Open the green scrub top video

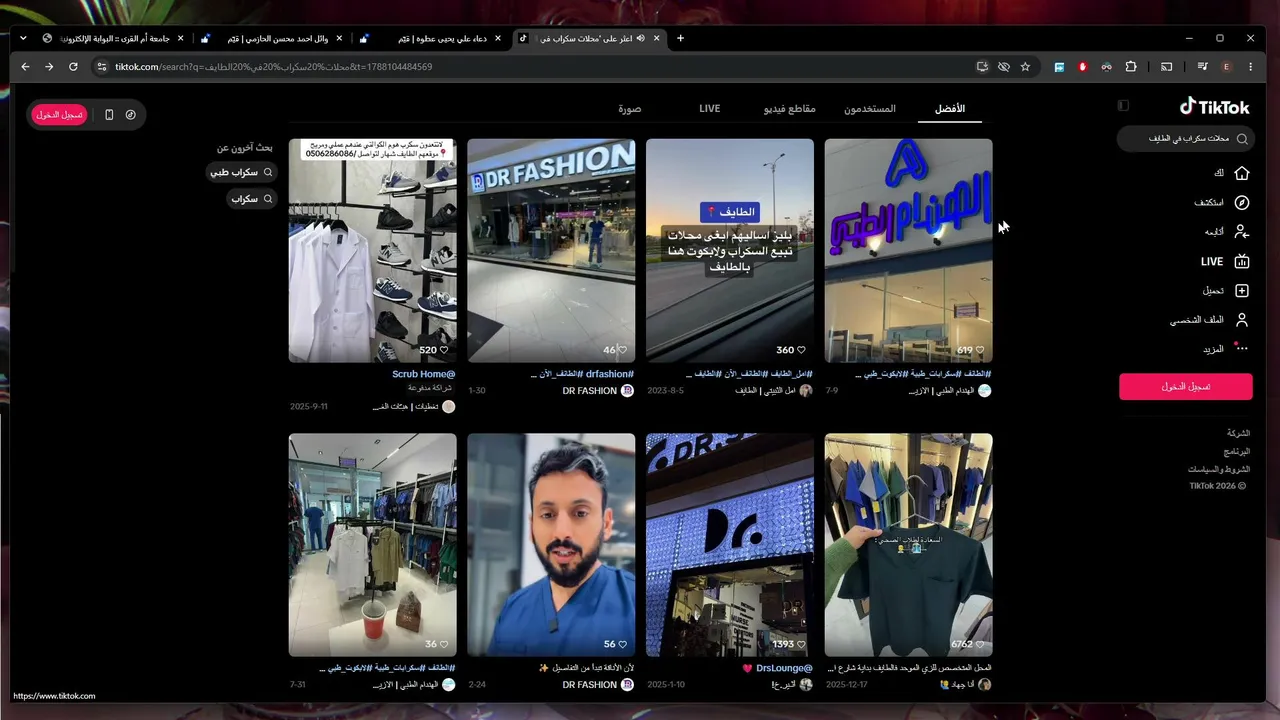(x=908, y=544)
